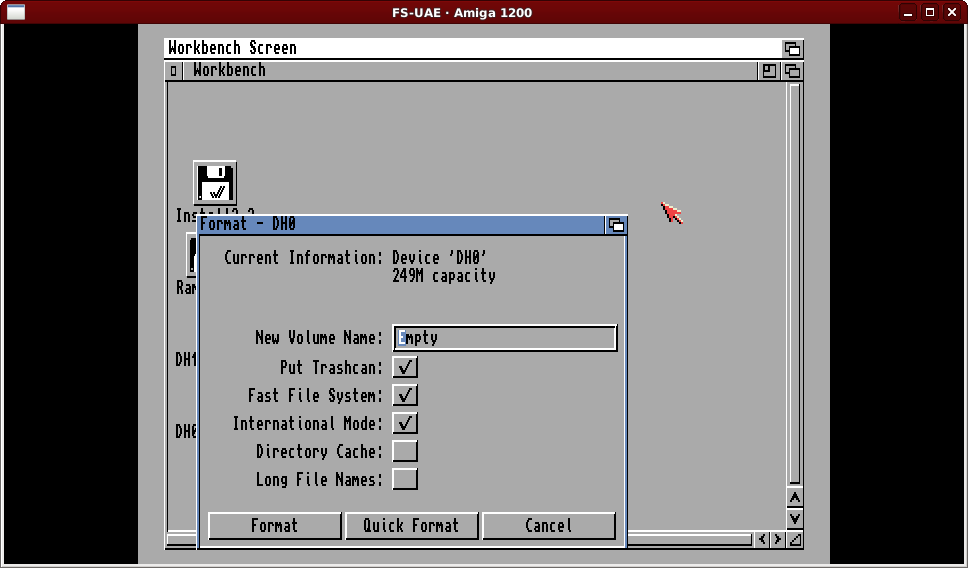Click the Format - DH0 title bar
Screen dimensions: 968x568
point(401,225)
